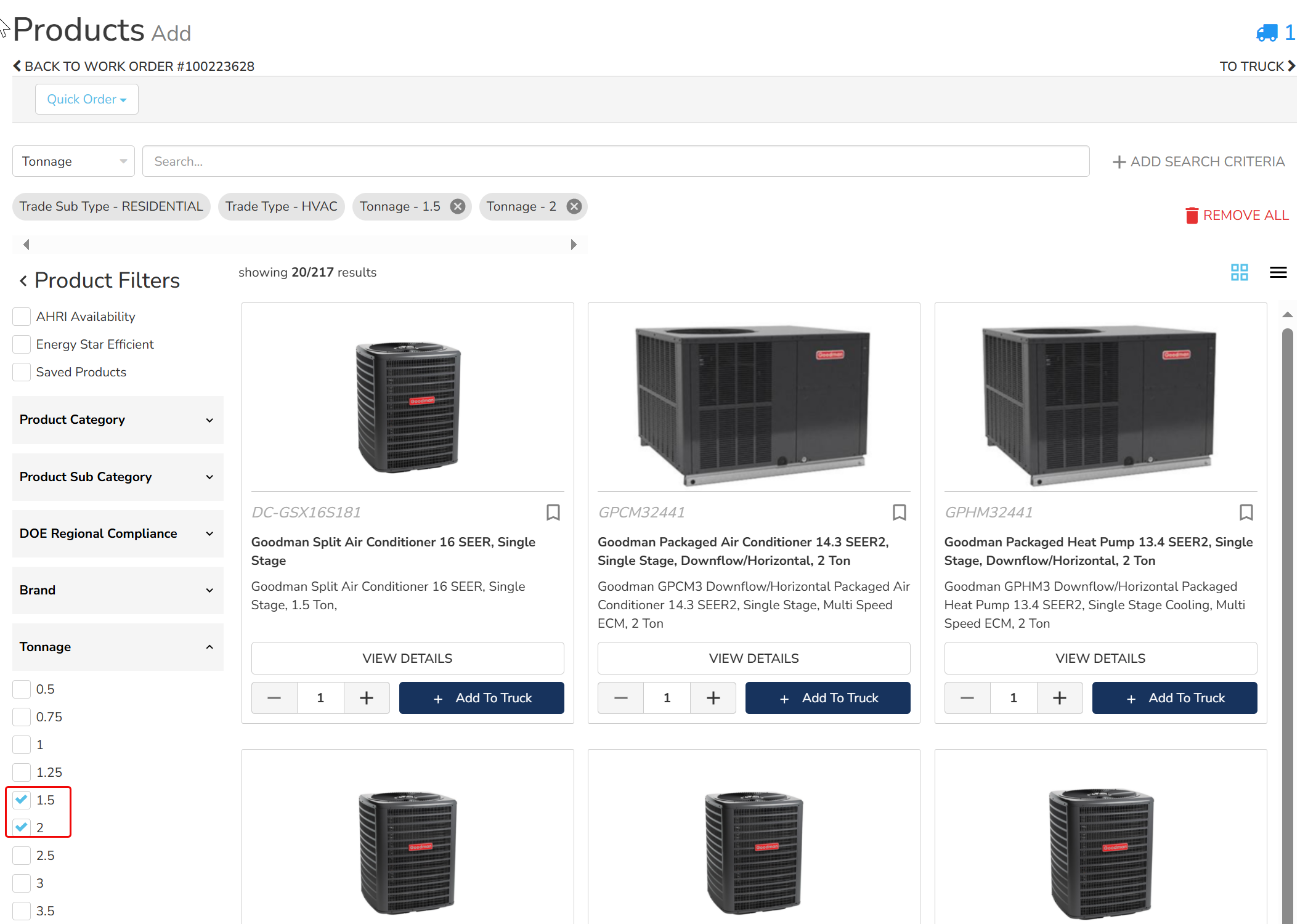Check the 1 tonnage box
Image resolution: width=1300 pixels, height=924 pixels.
22,745
